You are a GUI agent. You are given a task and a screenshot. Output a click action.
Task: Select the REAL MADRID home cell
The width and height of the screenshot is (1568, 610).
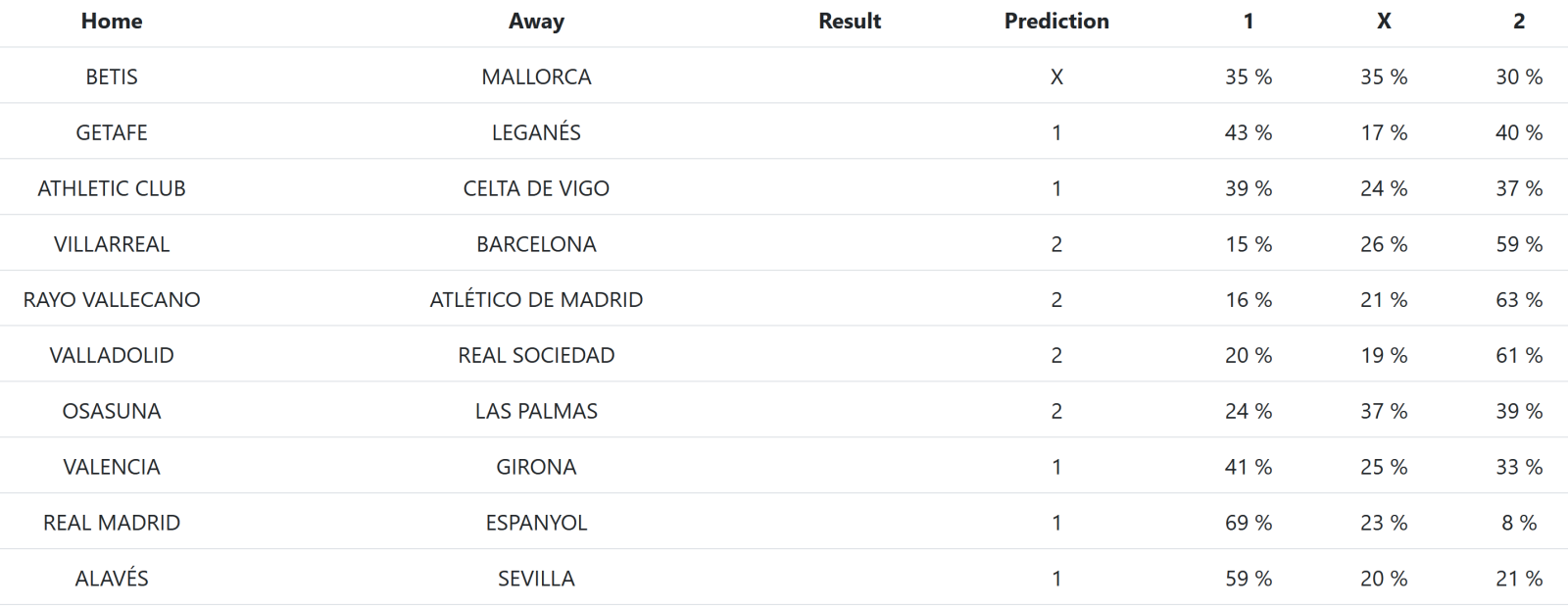[112, 523]
